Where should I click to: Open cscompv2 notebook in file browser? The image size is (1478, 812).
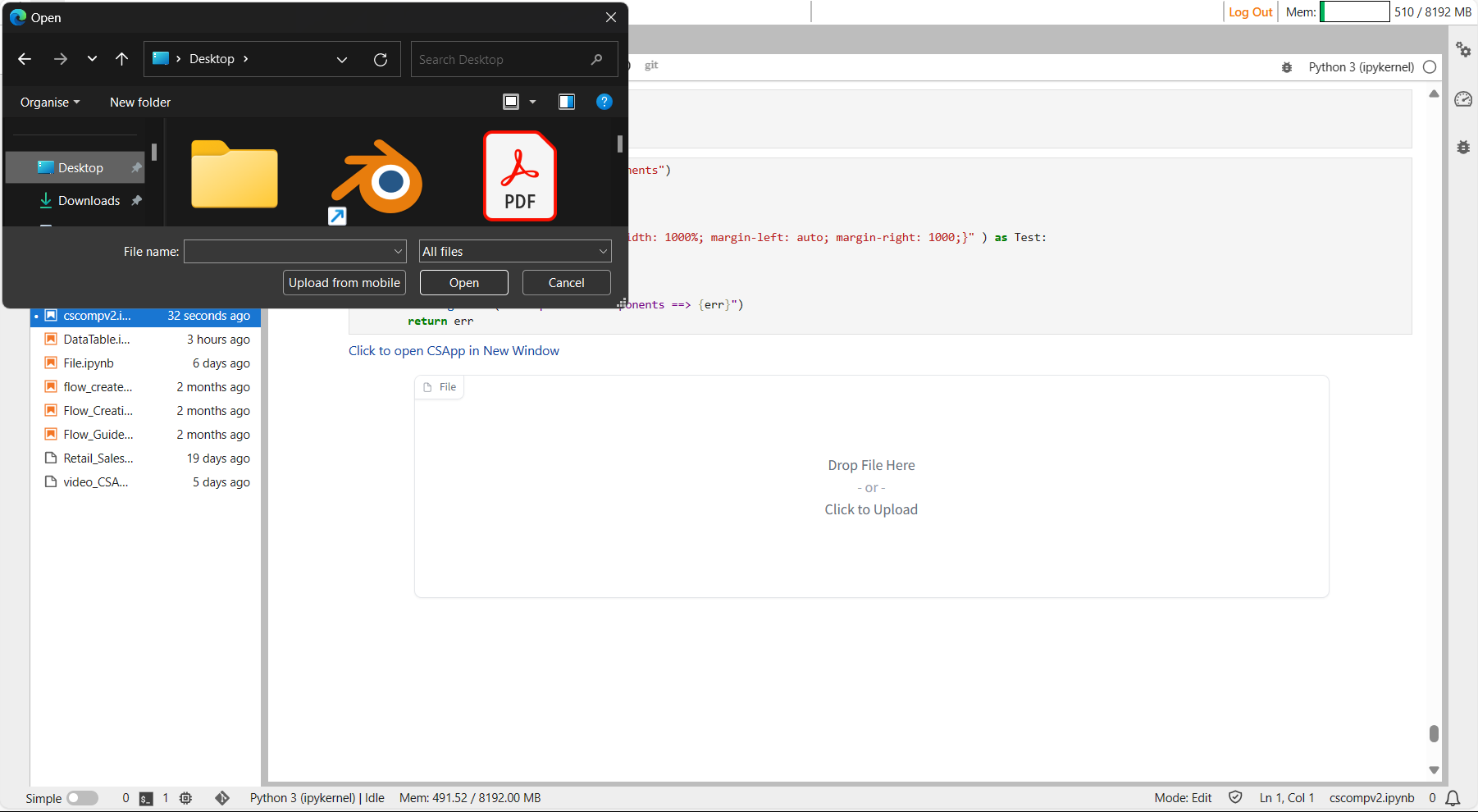tap(146, 316)
